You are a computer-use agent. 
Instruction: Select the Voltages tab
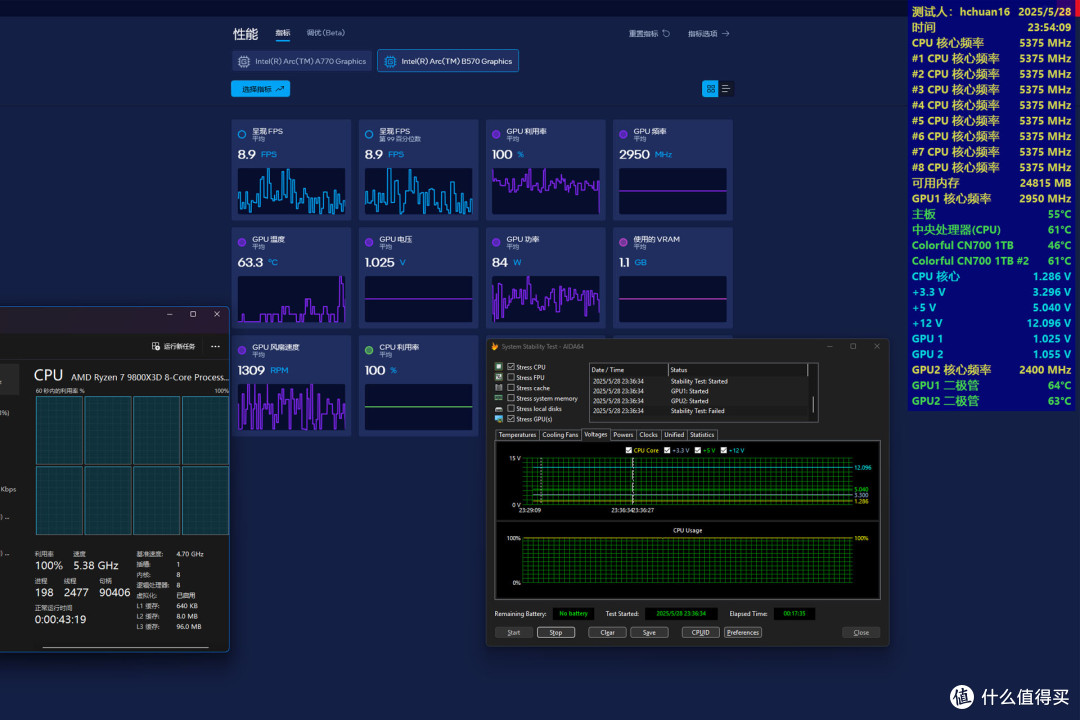[x=596, y=434]
